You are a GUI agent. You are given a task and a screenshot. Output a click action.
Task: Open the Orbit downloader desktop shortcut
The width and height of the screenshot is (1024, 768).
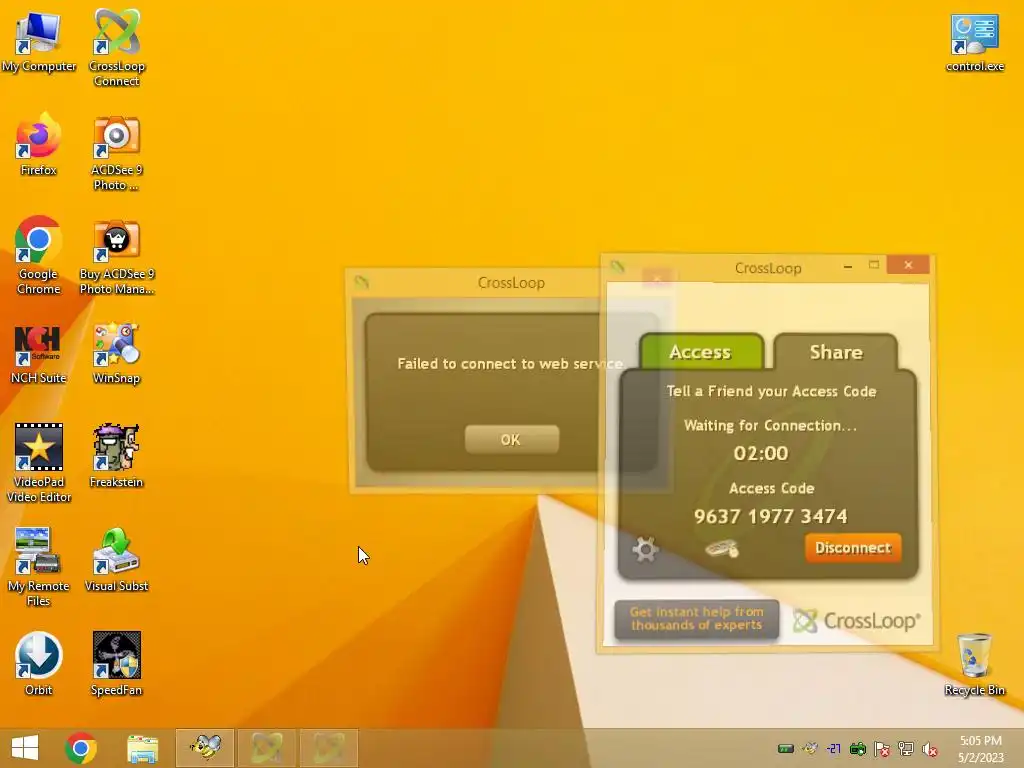pyautogui.click(x=39, y=664)
